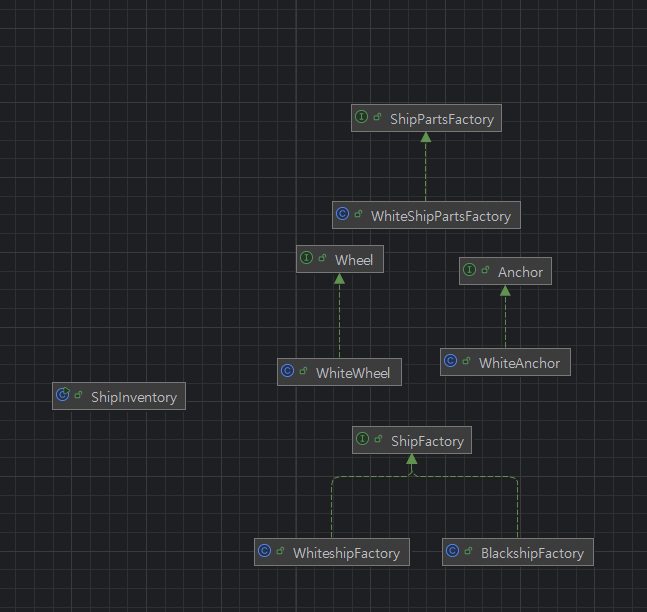Select the WhiteshipFactory name label
This screenshot has width=647, height=612.
pyautogui.click(x=346, y=553)
